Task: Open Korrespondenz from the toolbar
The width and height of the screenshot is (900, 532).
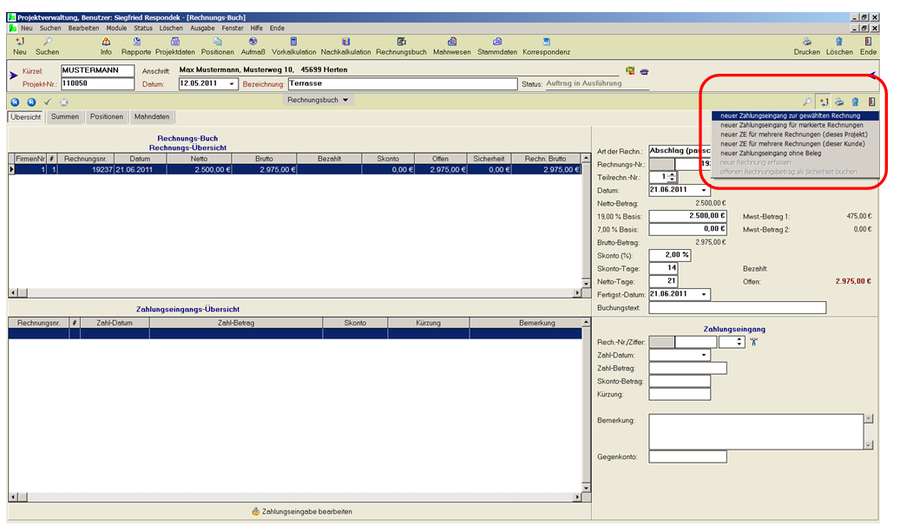Action: 546,42
